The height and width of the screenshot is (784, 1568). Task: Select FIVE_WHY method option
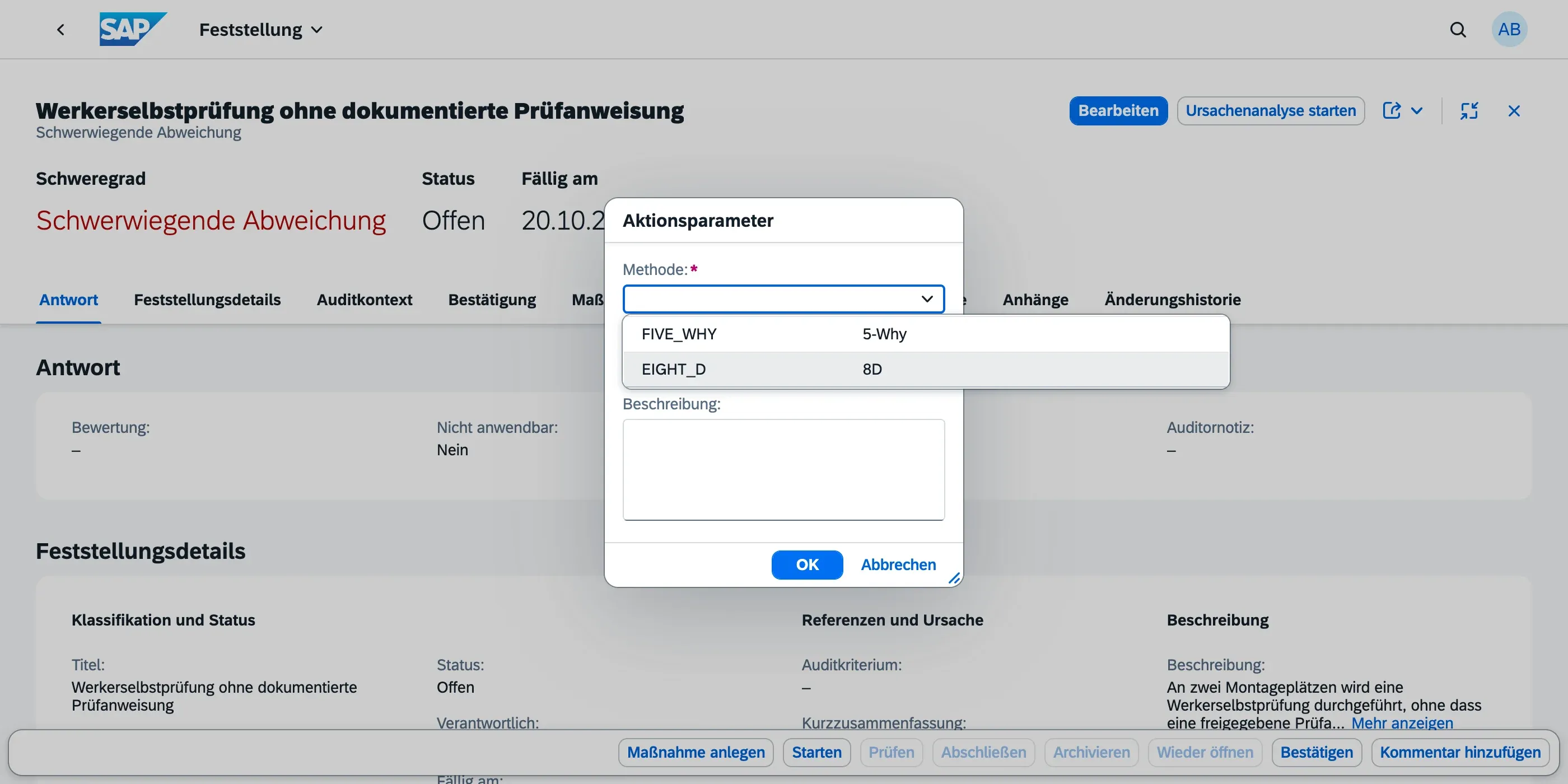(x=926, y=334)
